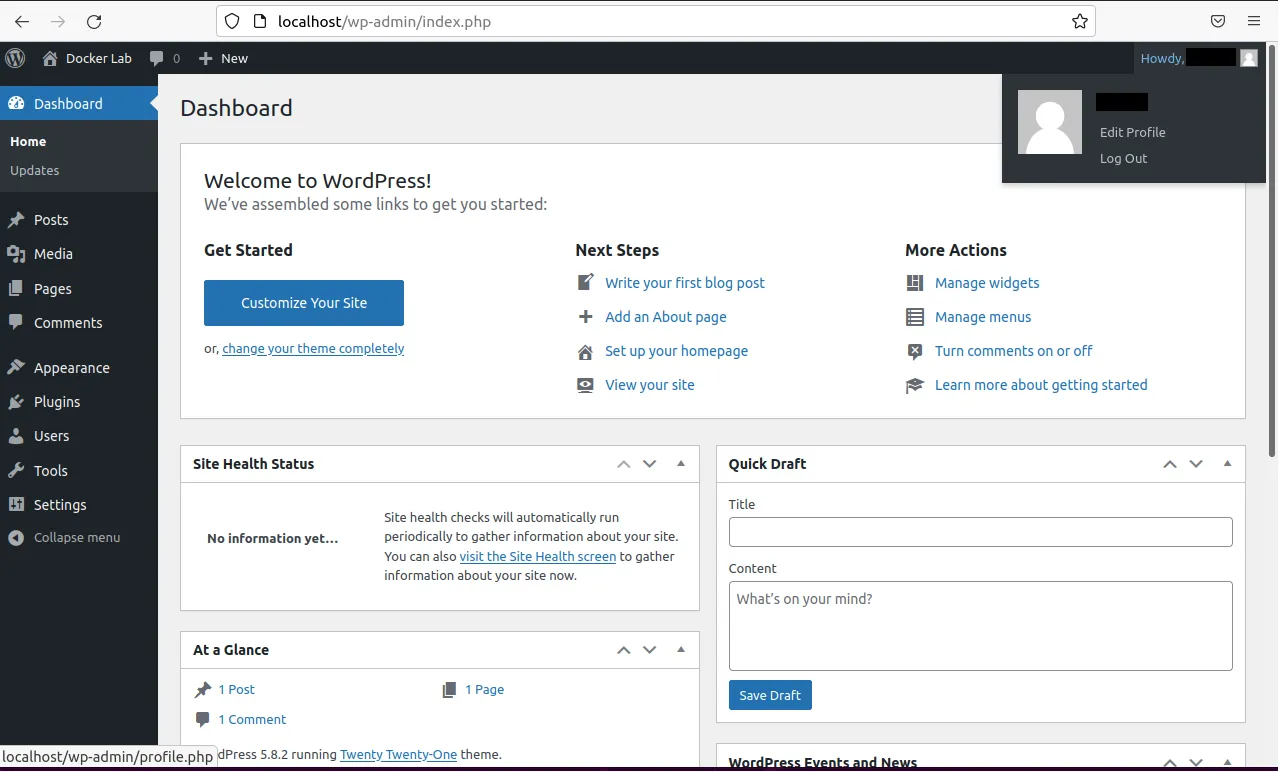Open visit the Site Health screen link
This screenshot has width=1280, height=772.
(x=538, y=556)
